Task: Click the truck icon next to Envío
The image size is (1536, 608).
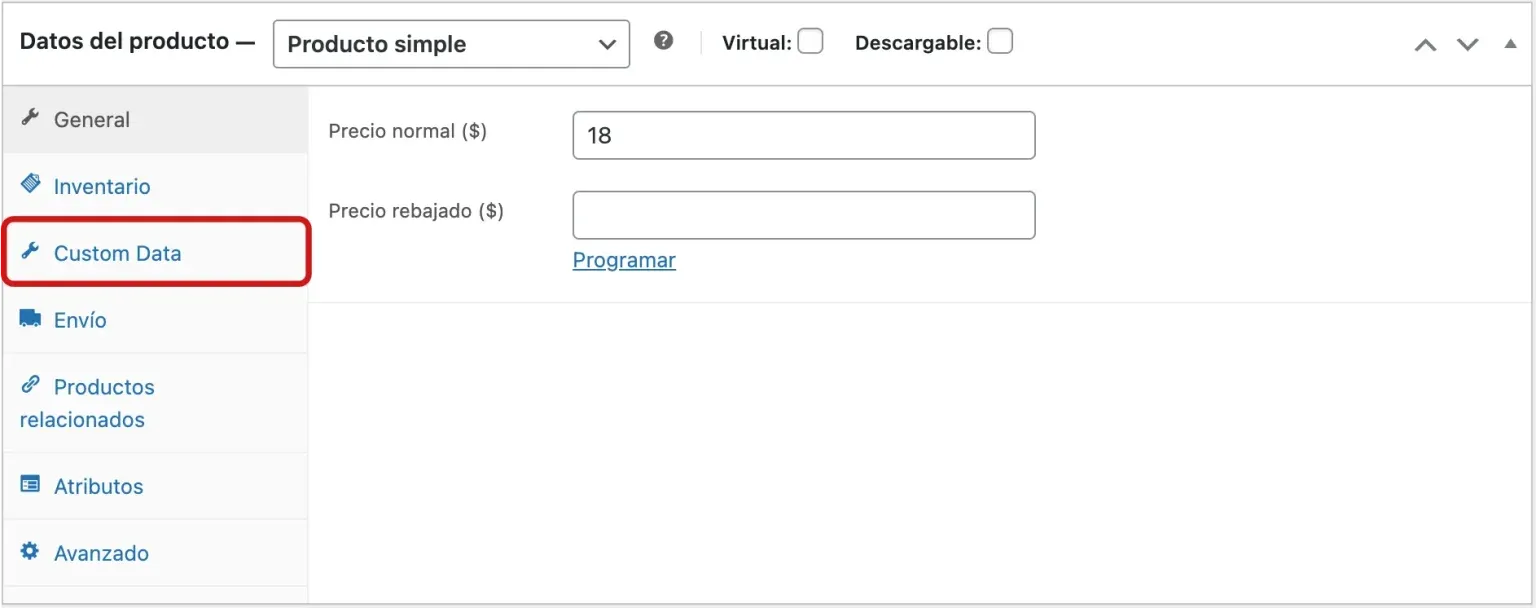Action: tap(29, 319)
